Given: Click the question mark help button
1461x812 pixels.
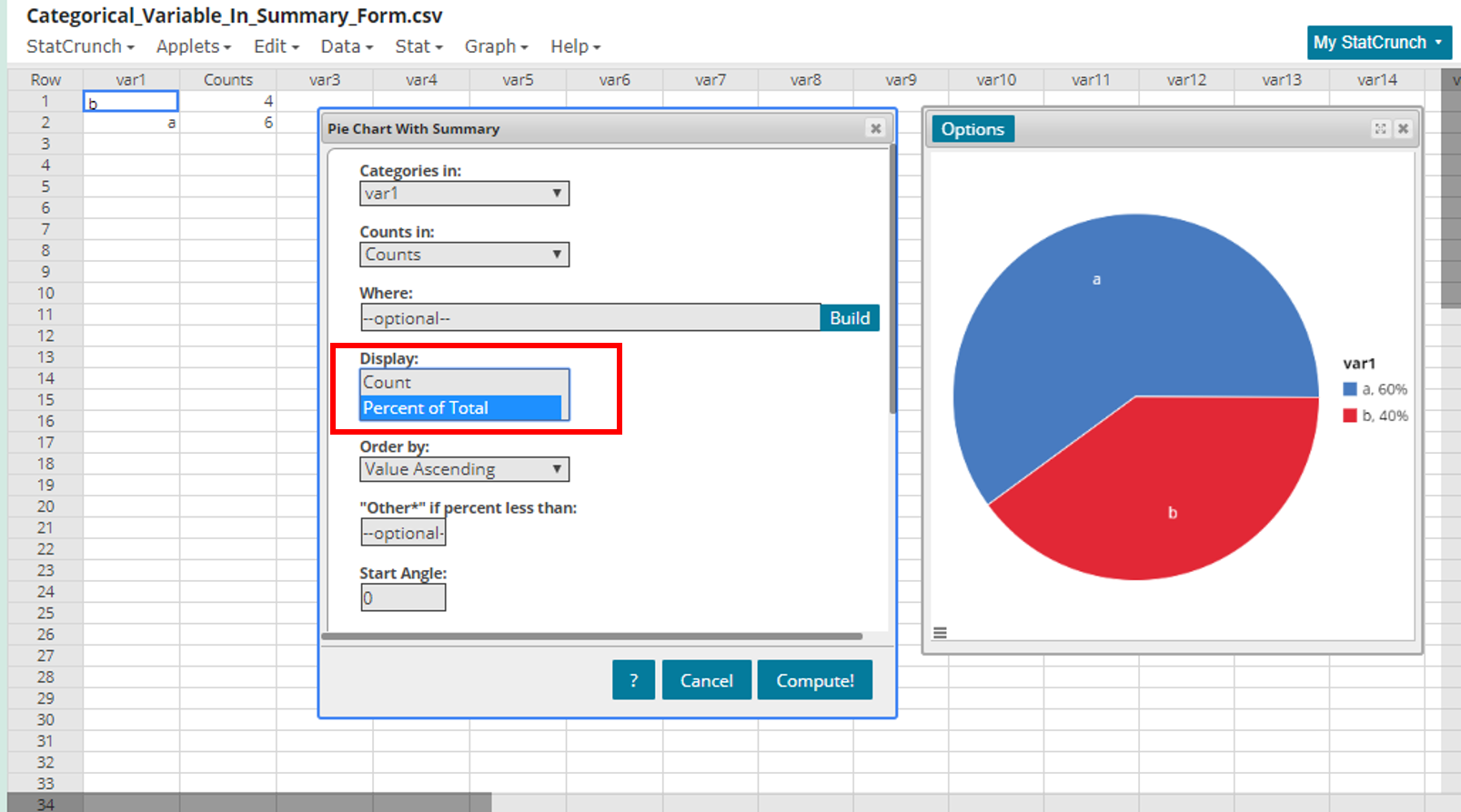Looking at the screenshot, I should tap(633, 680).
